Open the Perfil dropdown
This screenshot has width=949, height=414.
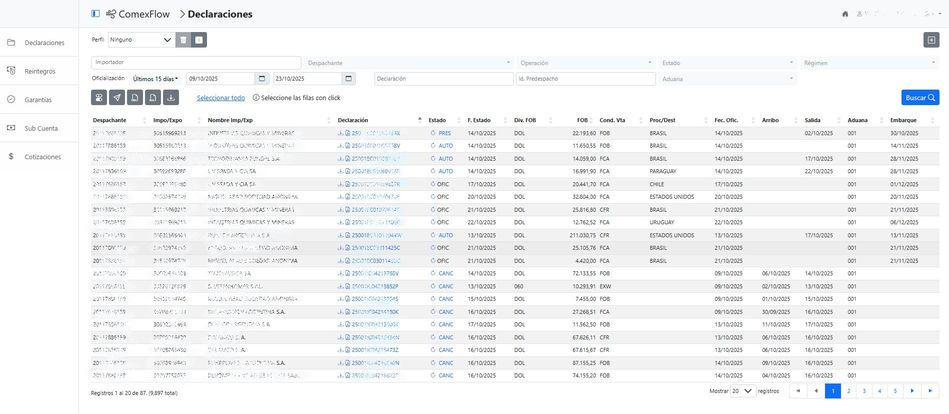tap(140, 40)
